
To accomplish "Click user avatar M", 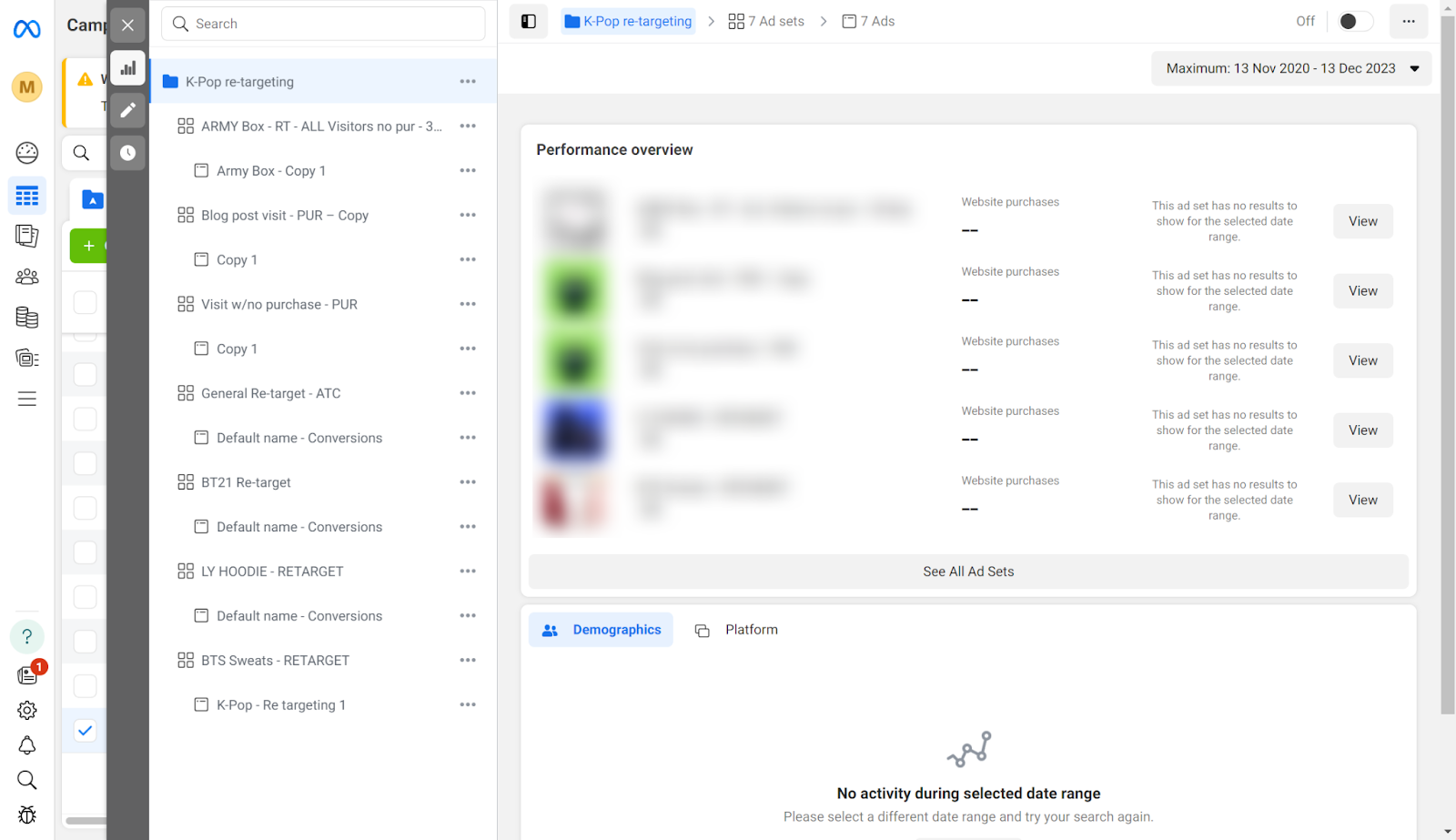I will [27, 87].
